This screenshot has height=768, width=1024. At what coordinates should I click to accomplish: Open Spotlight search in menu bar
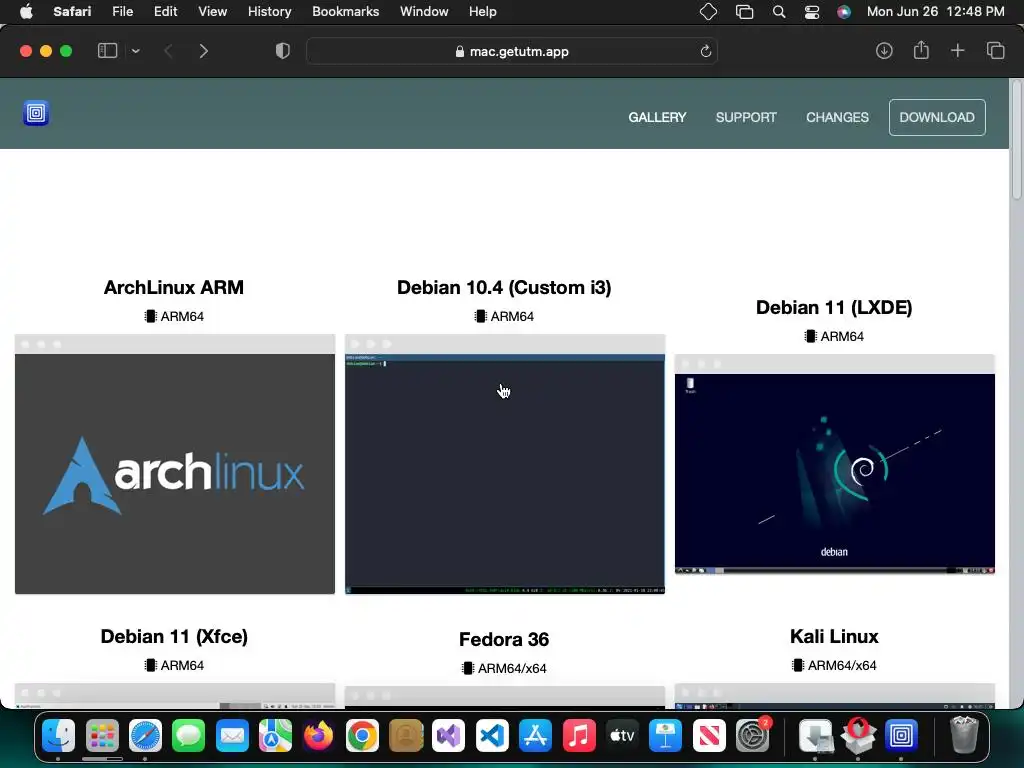[778, 12]
